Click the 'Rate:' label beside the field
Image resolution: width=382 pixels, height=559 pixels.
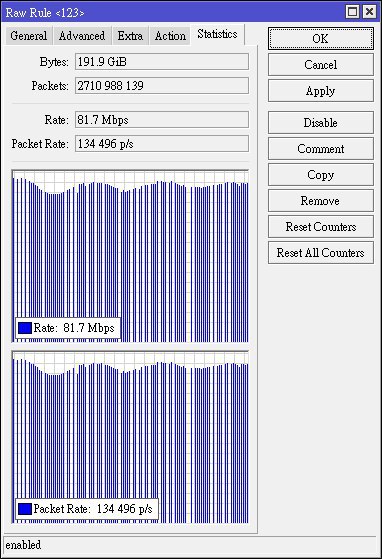pyautogui.click(x=56, y=120)
